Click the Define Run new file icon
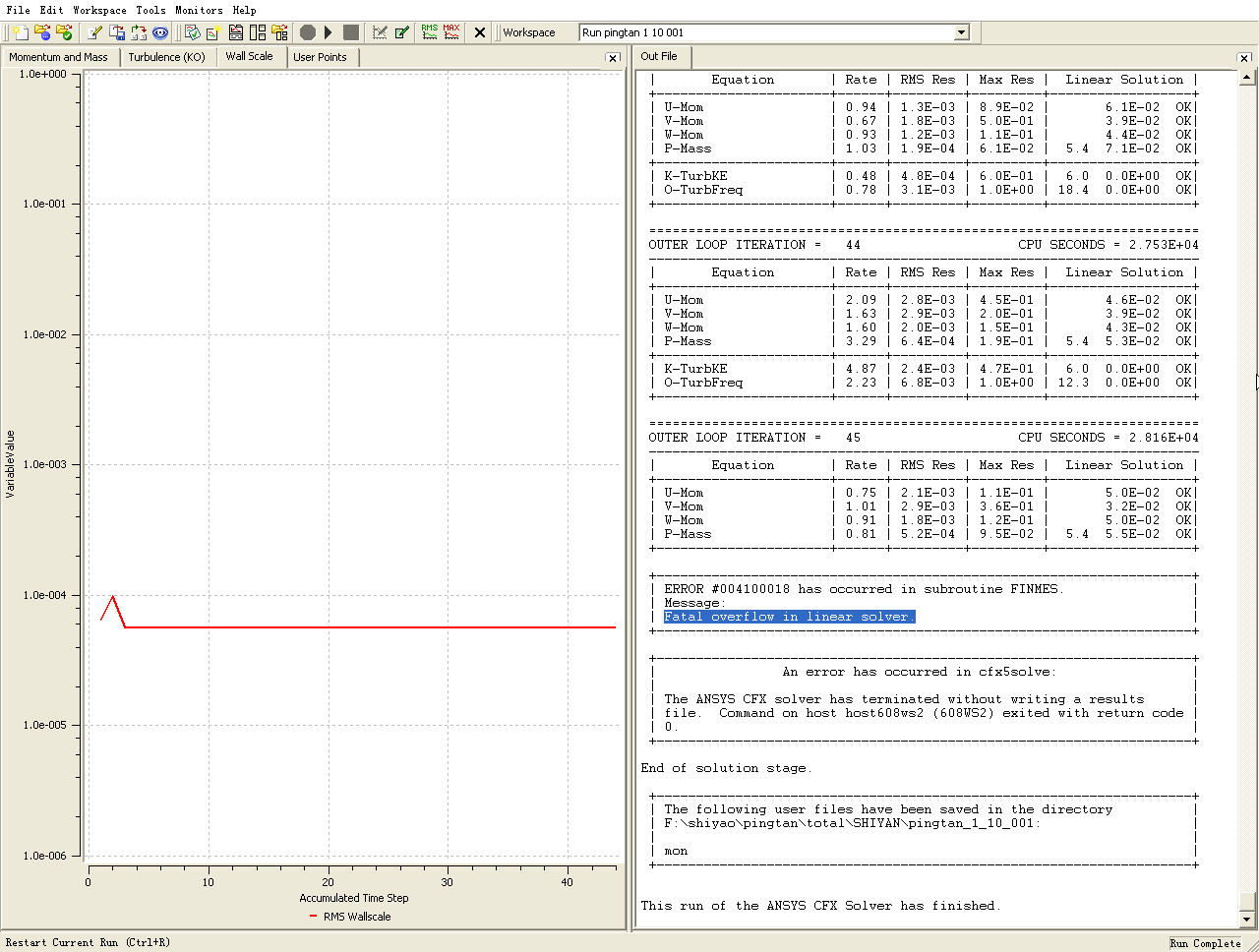This screenshot has width=1259, height=952. tap(21, 32)
